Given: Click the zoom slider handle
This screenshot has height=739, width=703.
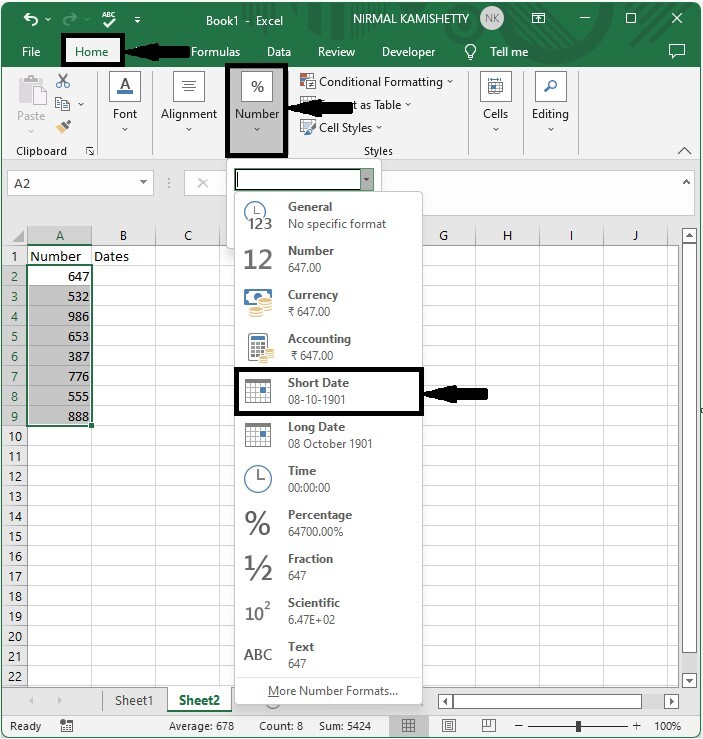Looking at the screenshot, I should tap(578, 726).
